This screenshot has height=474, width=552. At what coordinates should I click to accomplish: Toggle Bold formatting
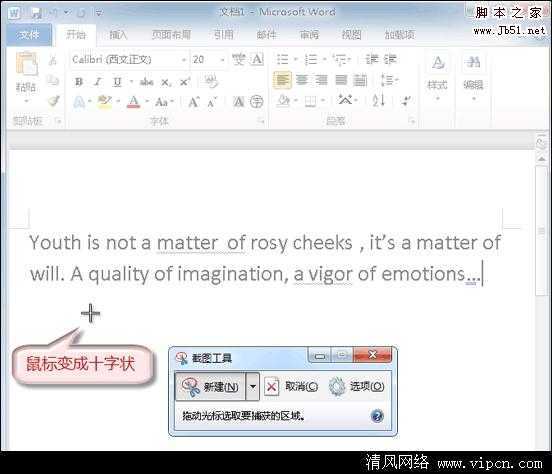[79, 82]
